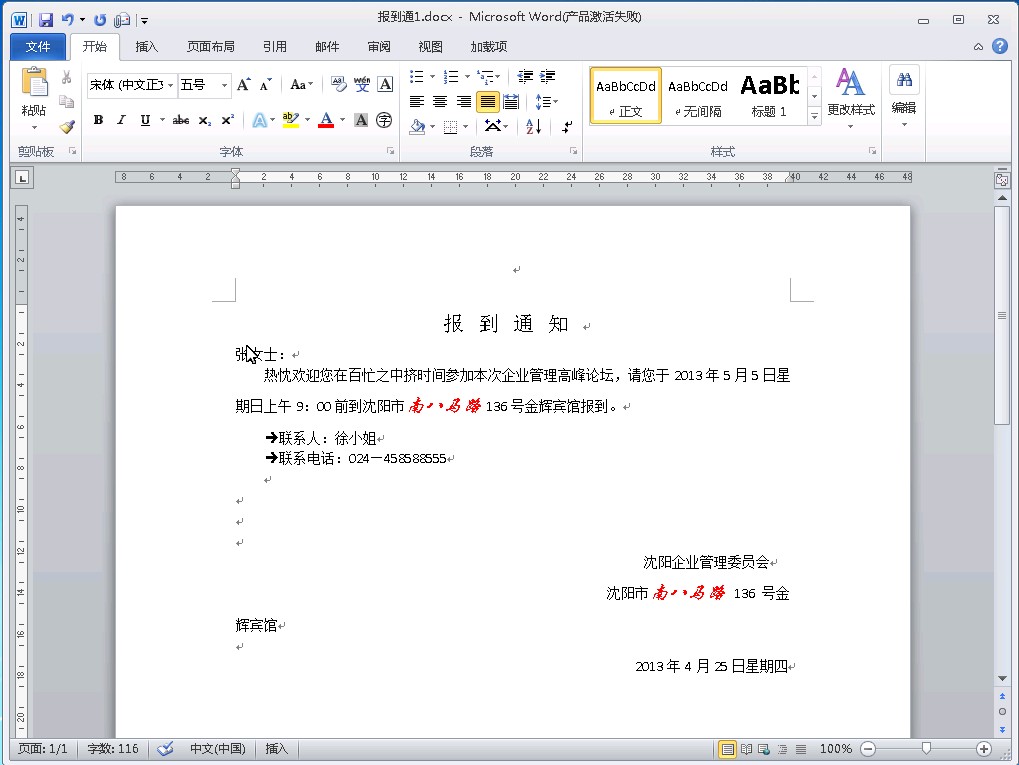Click the zoom slider handle
Viewport: 1019px width, 765px height.
pos(927,748)
